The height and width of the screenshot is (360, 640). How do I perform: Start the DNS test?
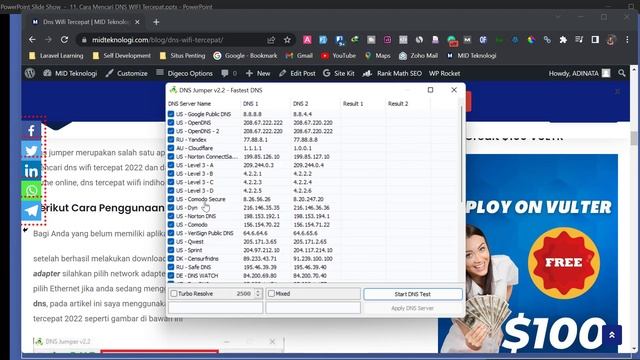(413, 294)
